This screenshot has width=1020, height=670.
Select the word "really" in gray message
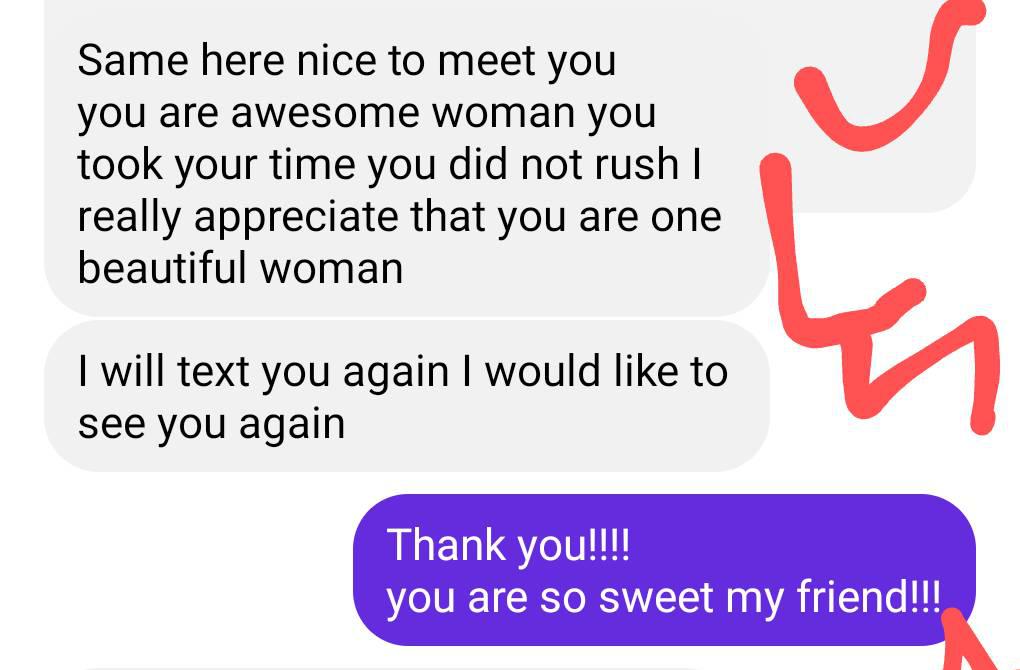click(x=129, y=219)
